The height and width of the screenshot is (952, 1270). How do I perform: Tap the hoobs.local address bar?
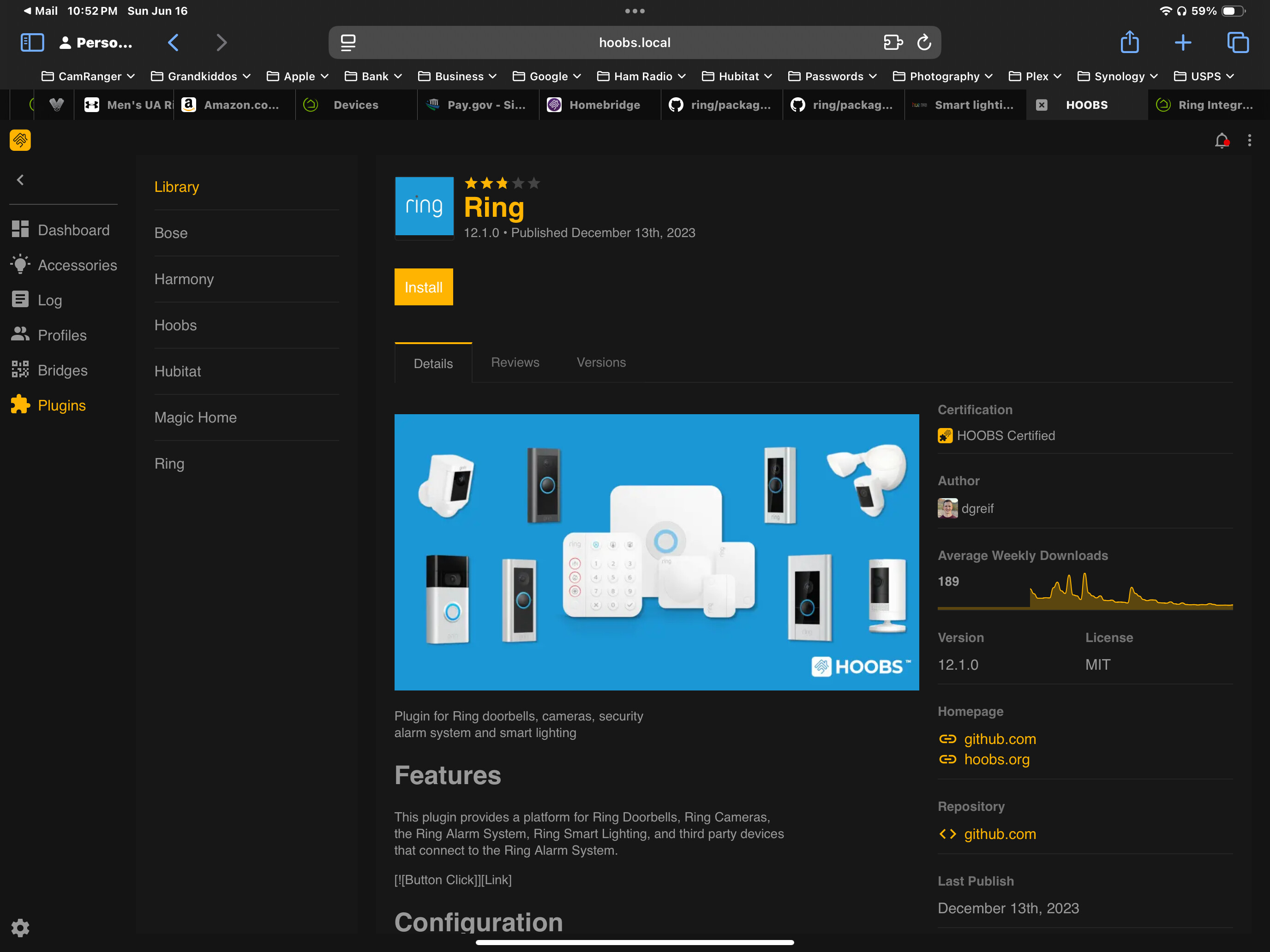pos(634,42)
